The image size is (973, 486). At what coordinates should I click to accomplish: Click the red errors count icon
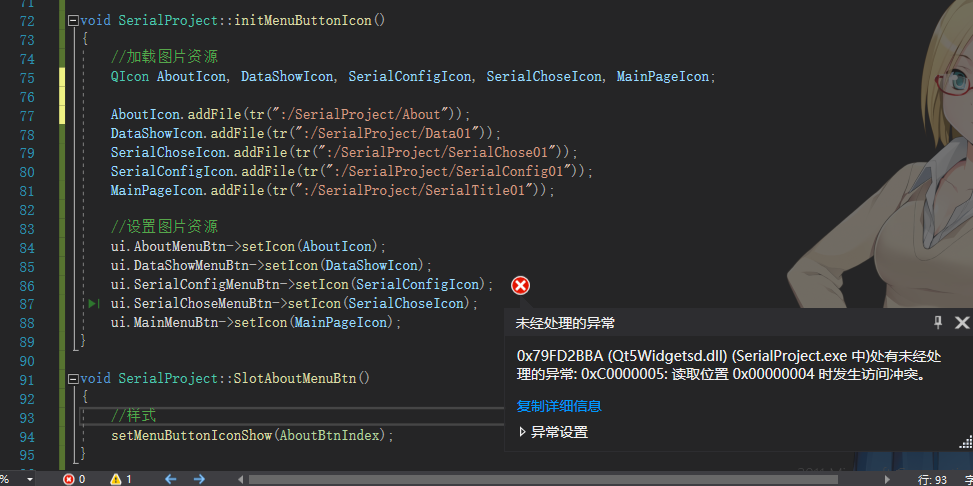click(x=69, y=479)
